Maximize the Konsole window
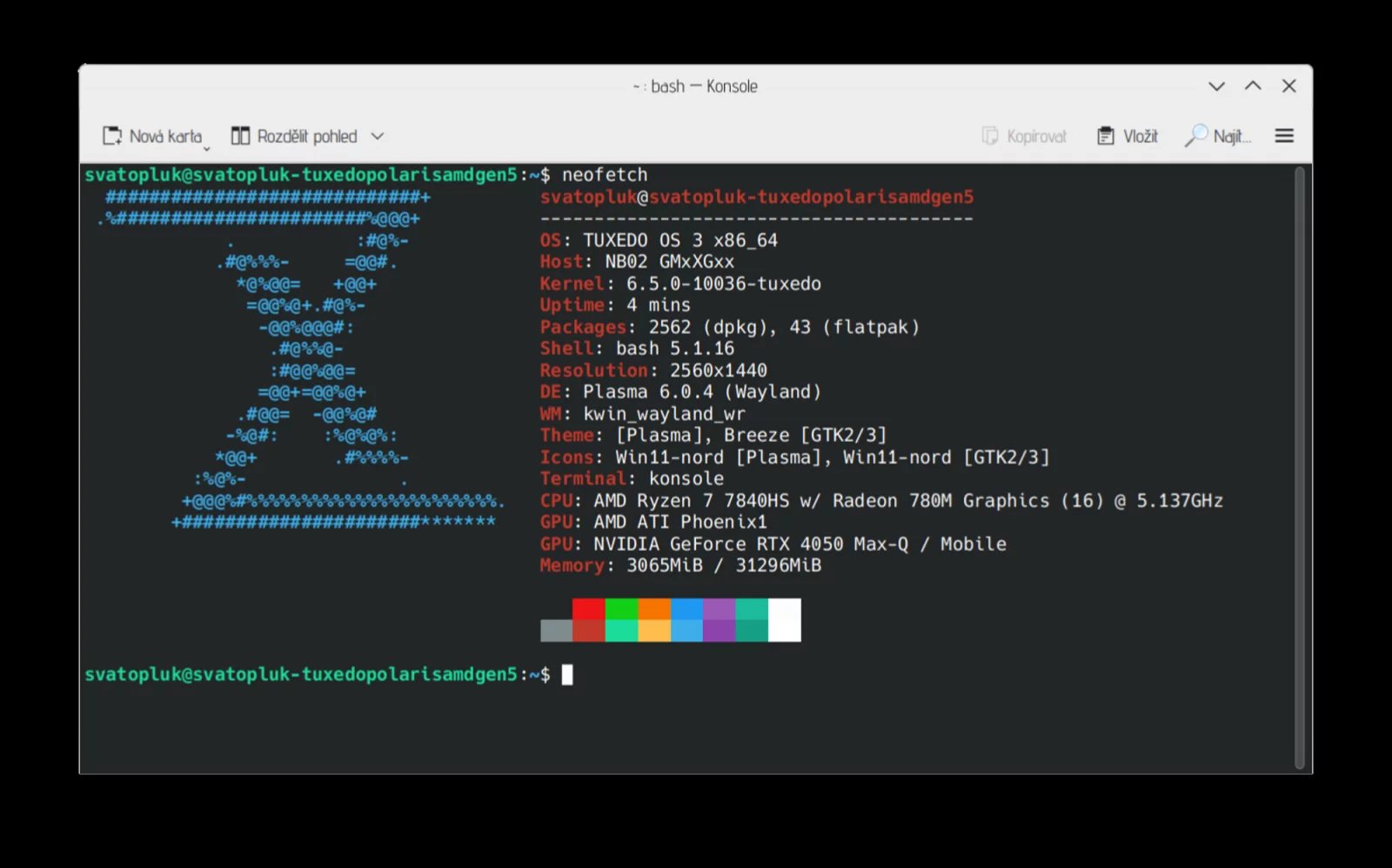The height and width of the screenshot is (868, 1392). point(1253,86)
